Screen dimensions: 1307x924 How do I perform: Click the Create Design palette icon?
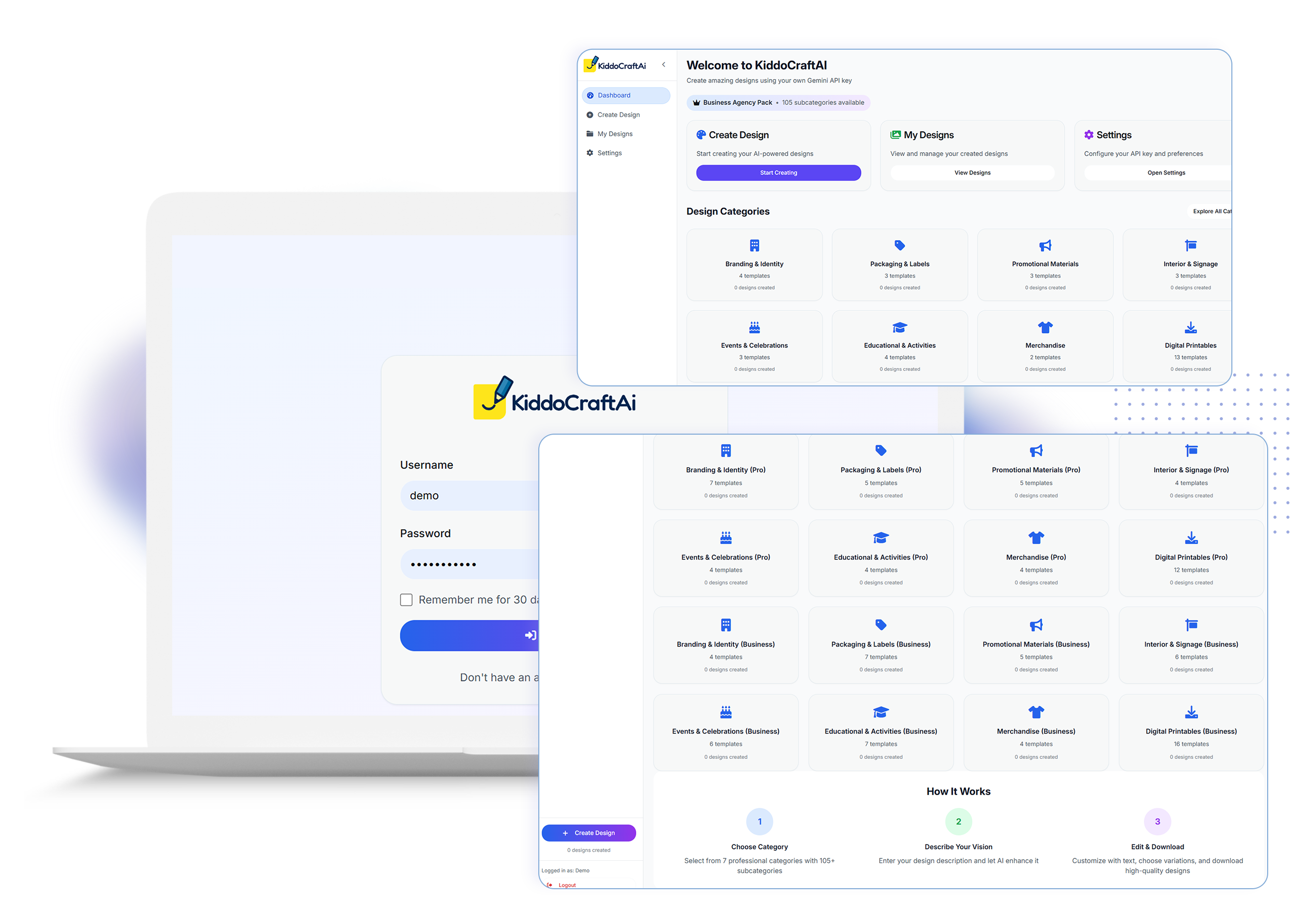tap(701, 135)
